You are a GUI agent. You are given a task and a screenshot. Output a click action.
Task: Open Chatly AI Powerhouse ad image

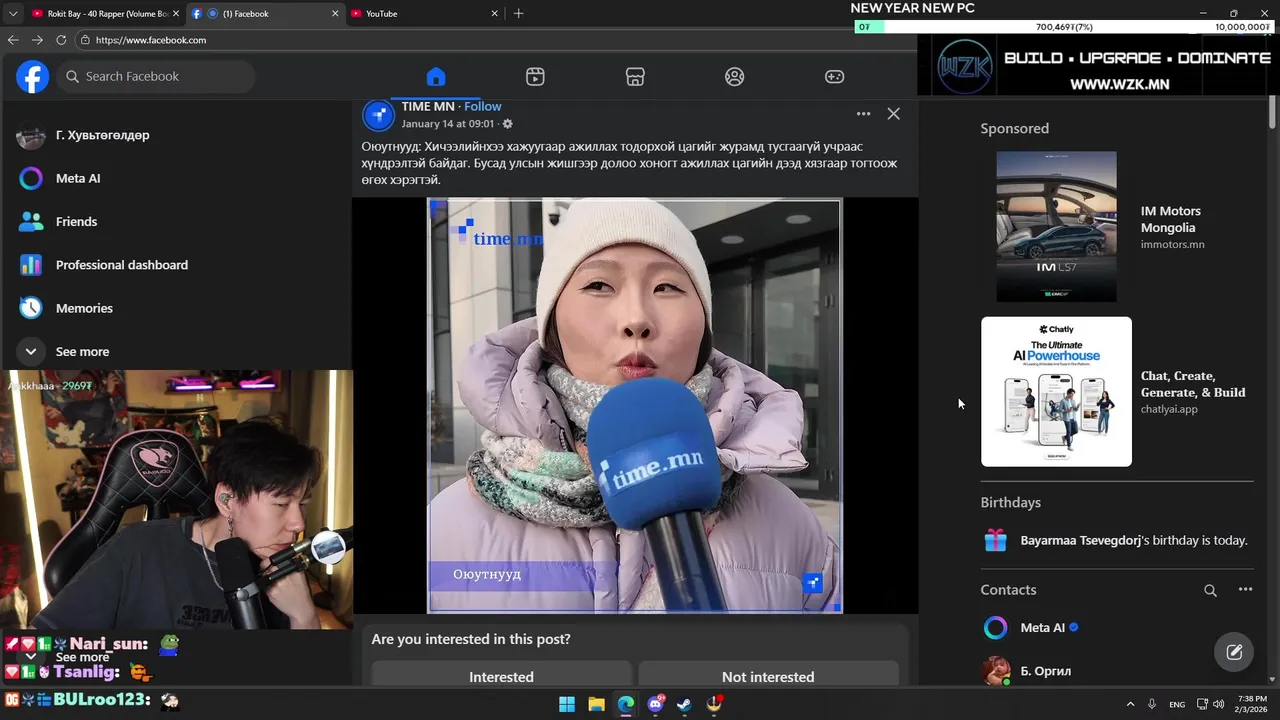pos(1056,392)
